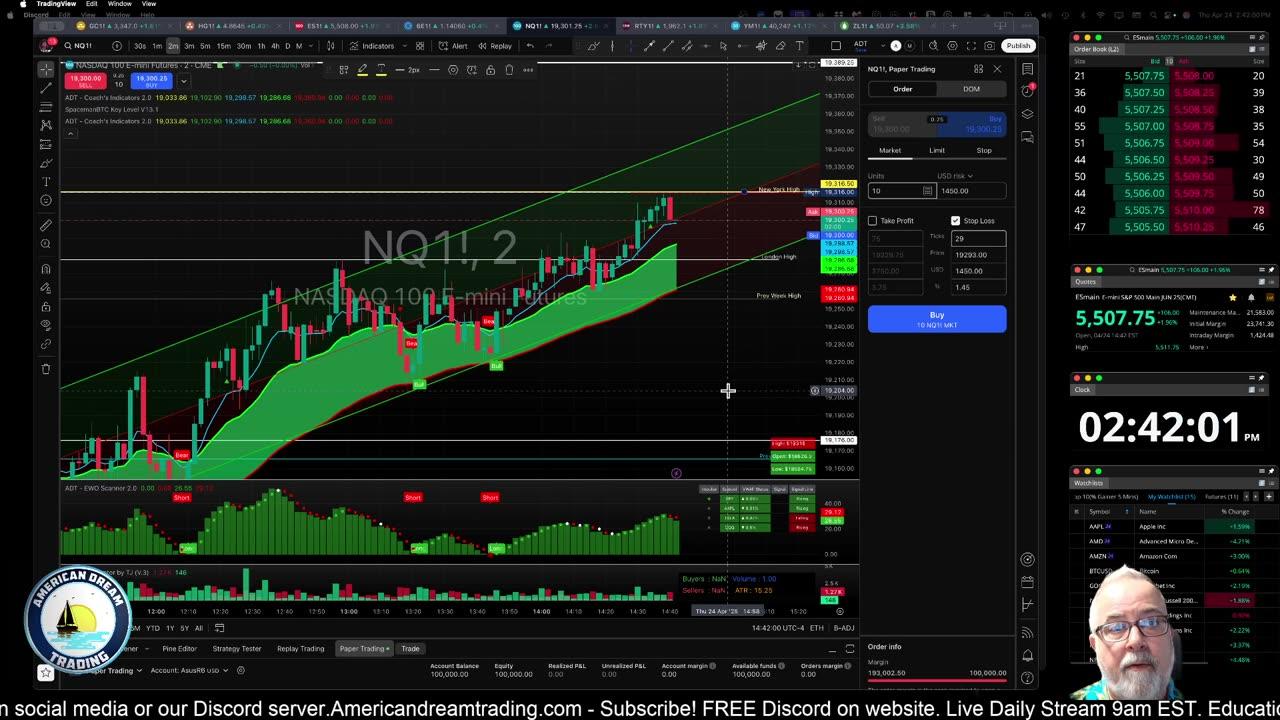The image size is (1280, 720).
Task: Select the Market order type
Action: (x=890, y=150)
